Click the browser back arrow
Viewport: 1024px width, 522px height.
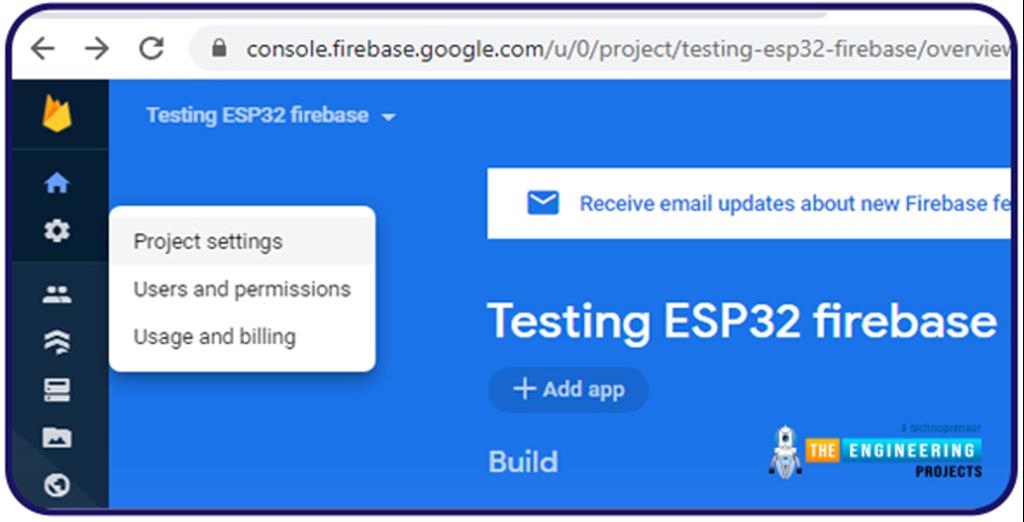42,48
